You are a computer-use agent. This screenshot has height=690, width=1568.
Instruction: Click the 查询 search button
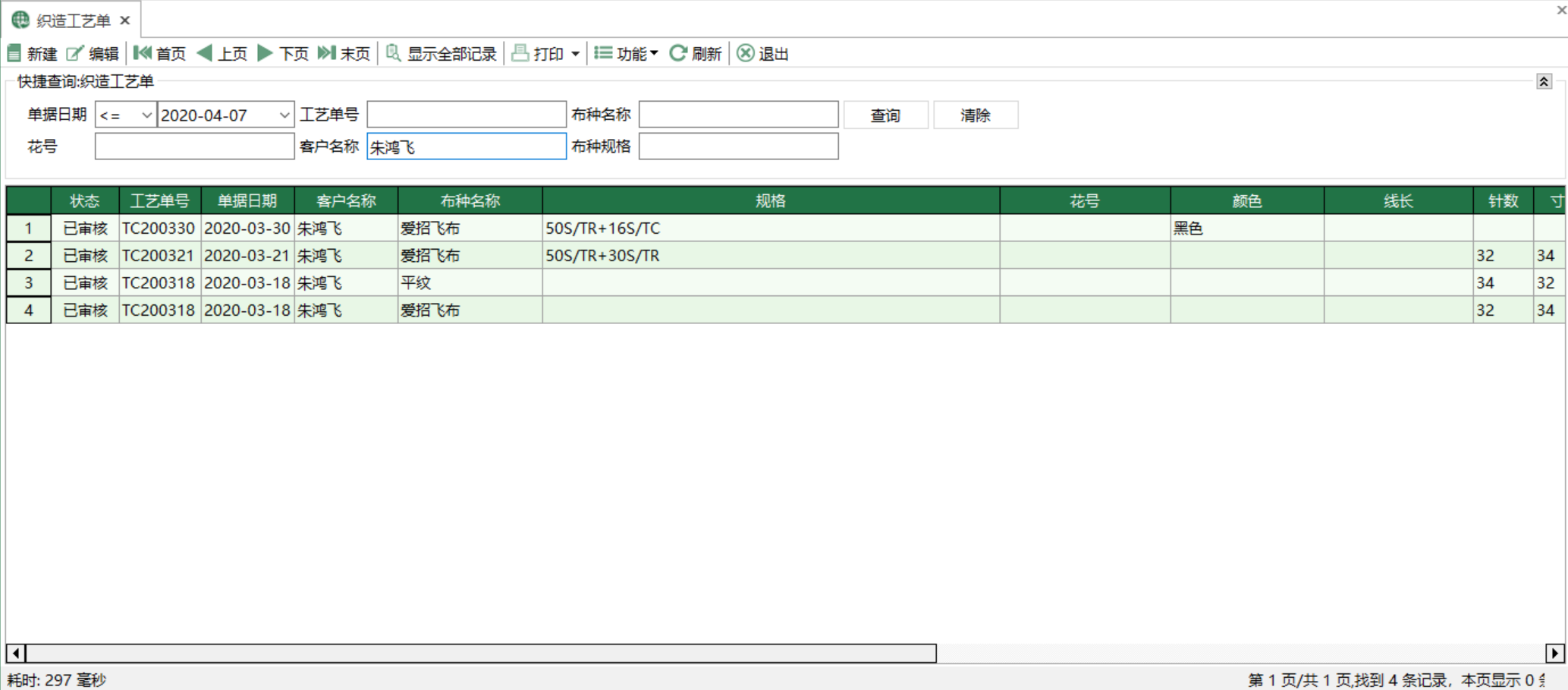click(x=885, y=115)
